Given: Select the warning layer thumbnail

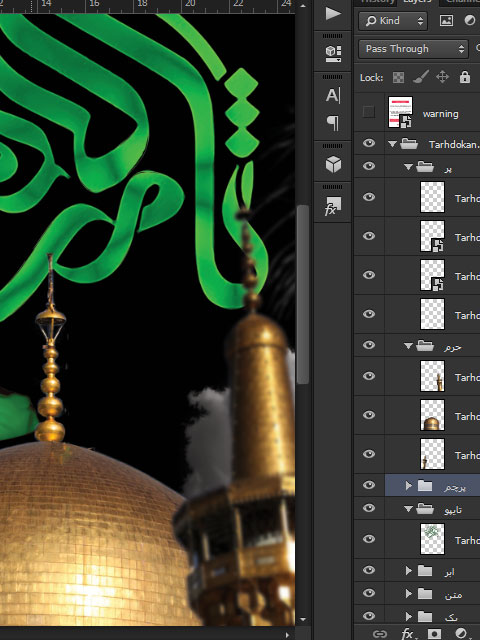Looking at the screenshot, I should coord(400,112).
